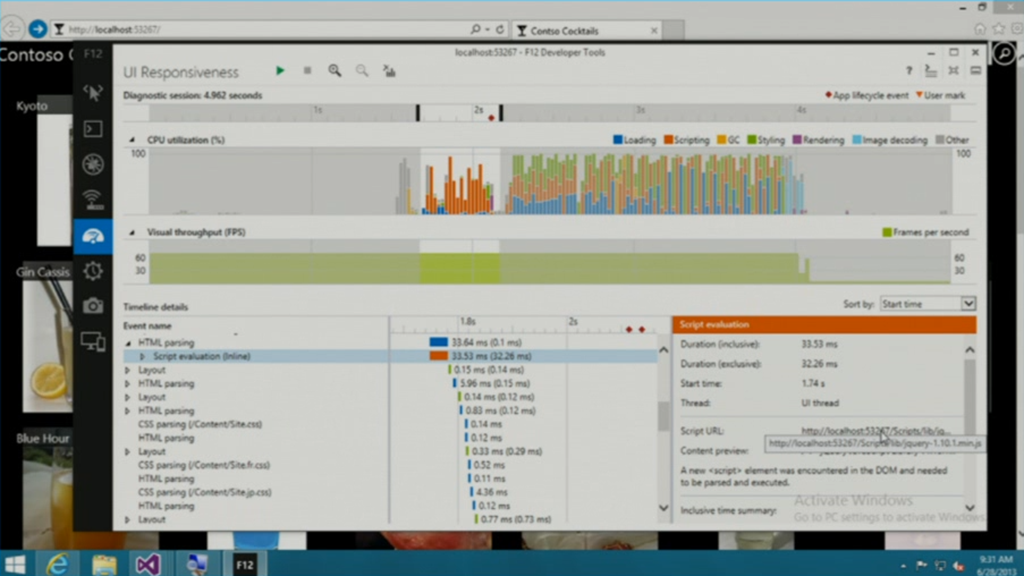Open the Windows Start button

pyautogui.click(x=14, y=564)
